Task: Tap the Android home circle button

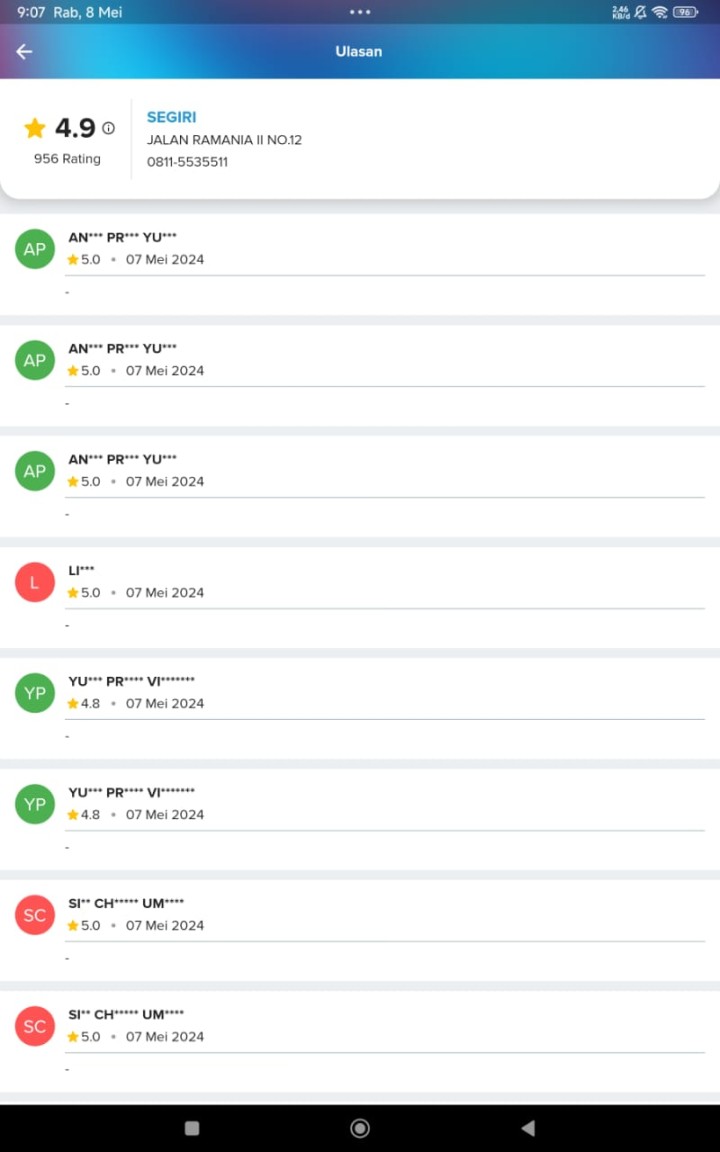Action: [360, 1128]
